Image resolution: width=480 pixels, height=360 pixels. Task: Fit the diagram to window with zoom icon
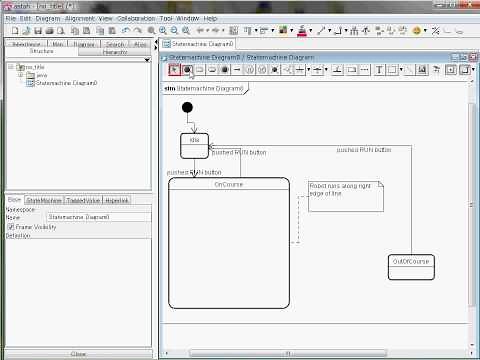coord(186,31)
